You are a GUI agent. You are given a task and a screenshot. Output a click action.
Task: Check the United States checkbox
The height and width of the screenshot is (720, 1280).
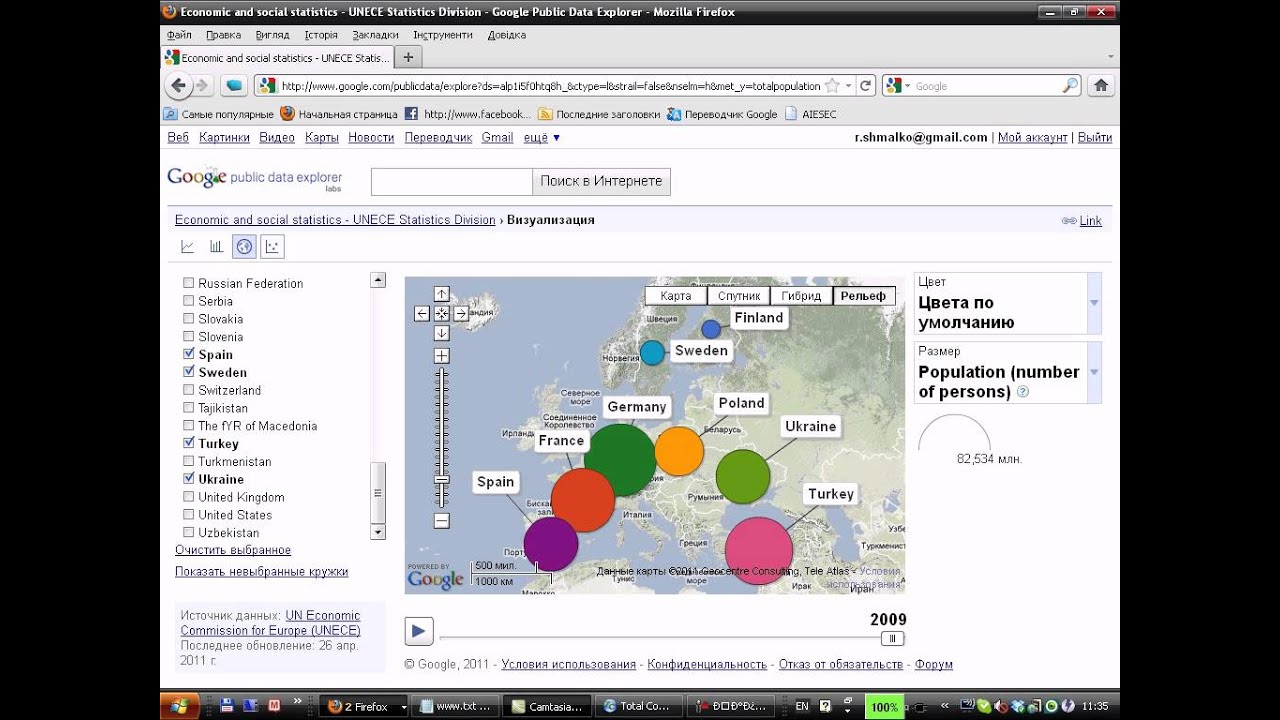[188, 515]
